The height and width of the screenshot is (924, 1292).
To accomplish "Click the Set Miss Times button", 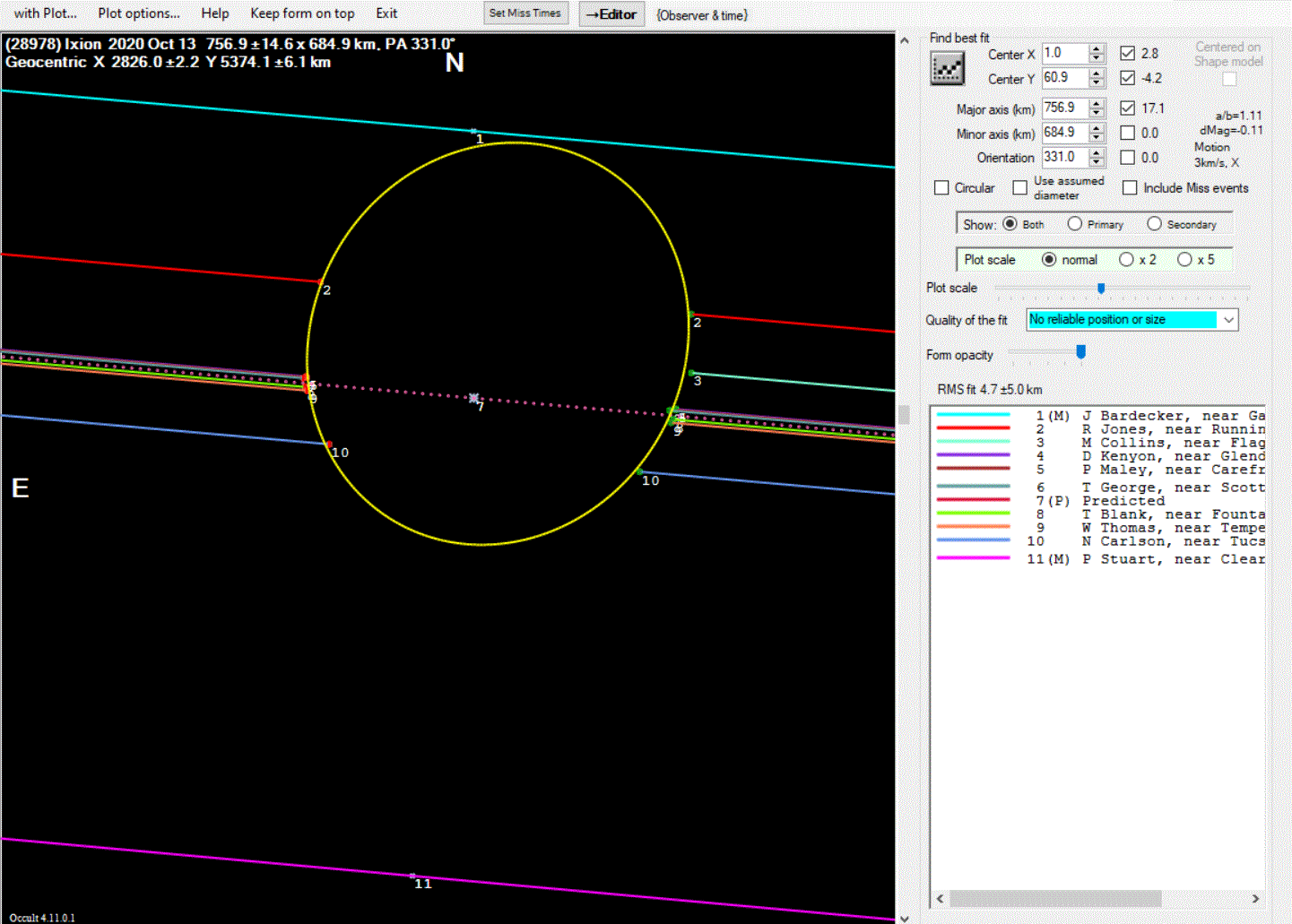I will 525,13.
